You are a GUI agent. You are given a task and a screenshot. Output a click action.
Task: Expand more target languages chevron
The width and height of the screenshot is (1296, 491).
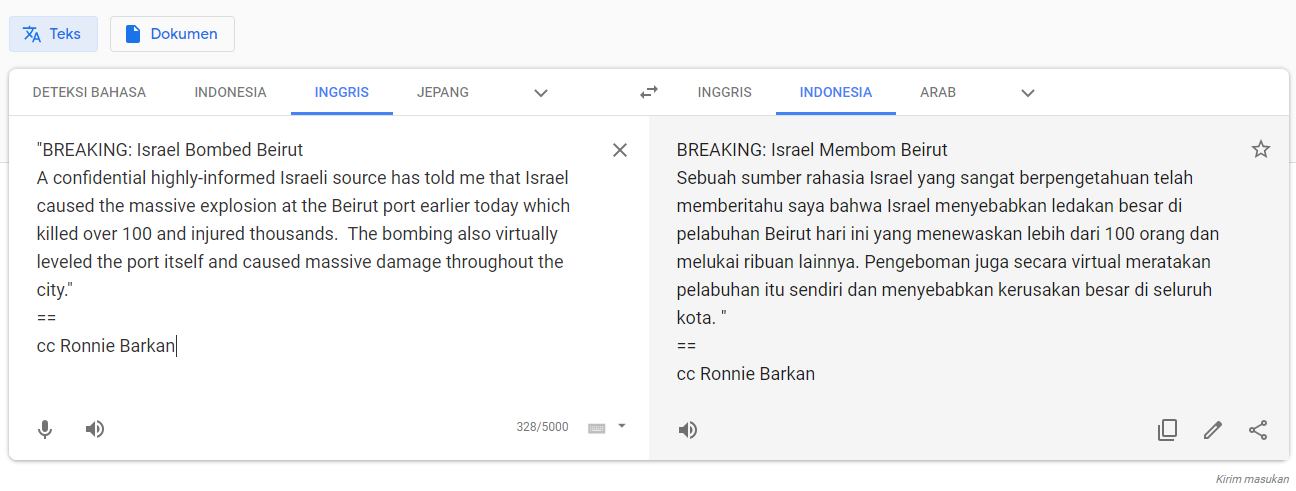(1028, 93)
